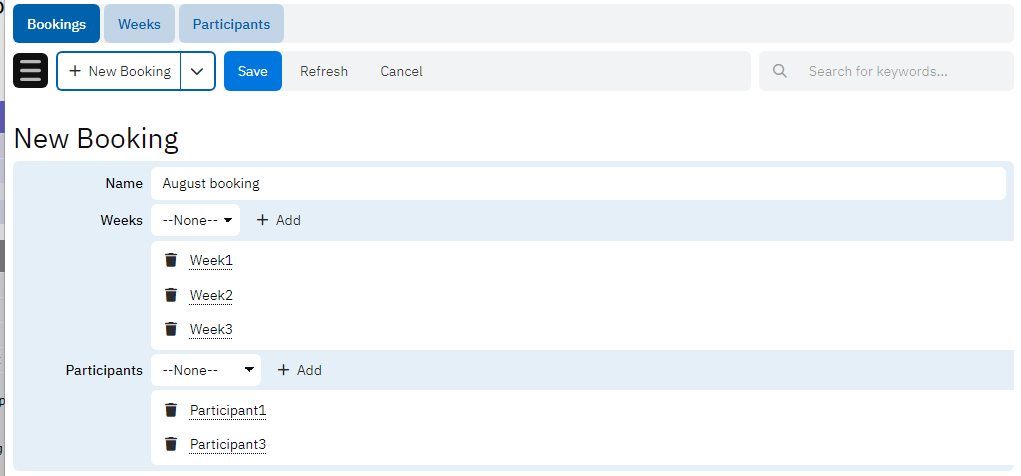Click the trash icon beside Week3

pyautogui.click(x=171, y=329)
